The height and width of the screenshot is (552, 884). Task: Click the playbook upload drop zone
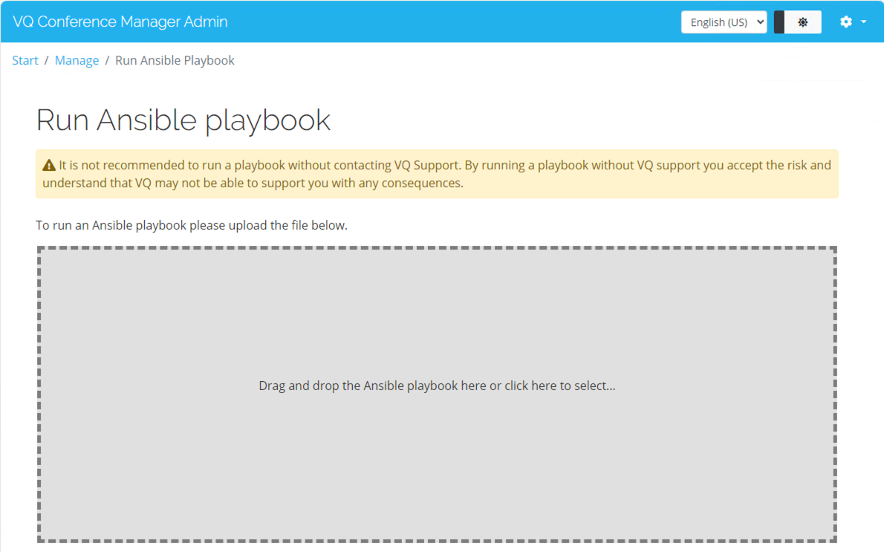437,394
